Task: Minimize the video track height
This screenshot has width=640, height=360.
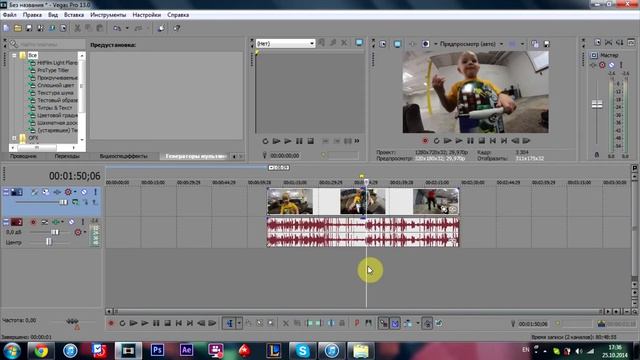Action: click(6, 192)
